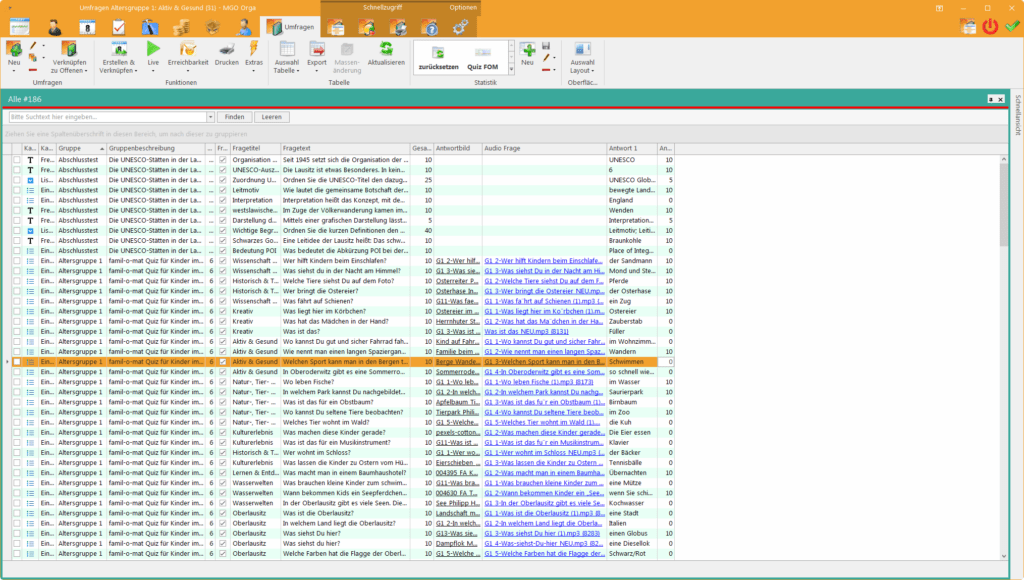Click the Statistik gallery scroll-up arrow

coord(511,47)
